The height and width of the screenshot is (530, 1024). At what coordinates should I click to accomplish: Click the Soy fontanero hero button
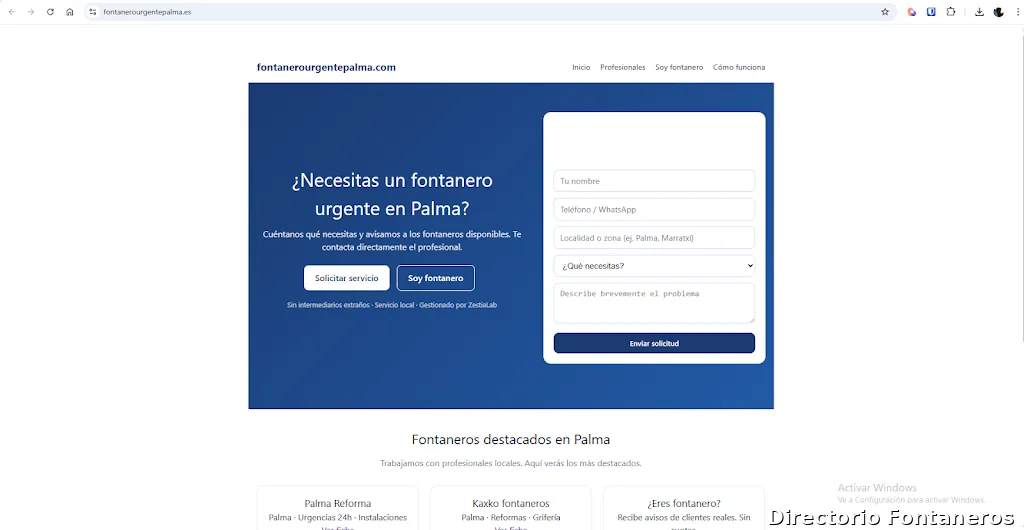pyautogui.click(x=436, y=278)
